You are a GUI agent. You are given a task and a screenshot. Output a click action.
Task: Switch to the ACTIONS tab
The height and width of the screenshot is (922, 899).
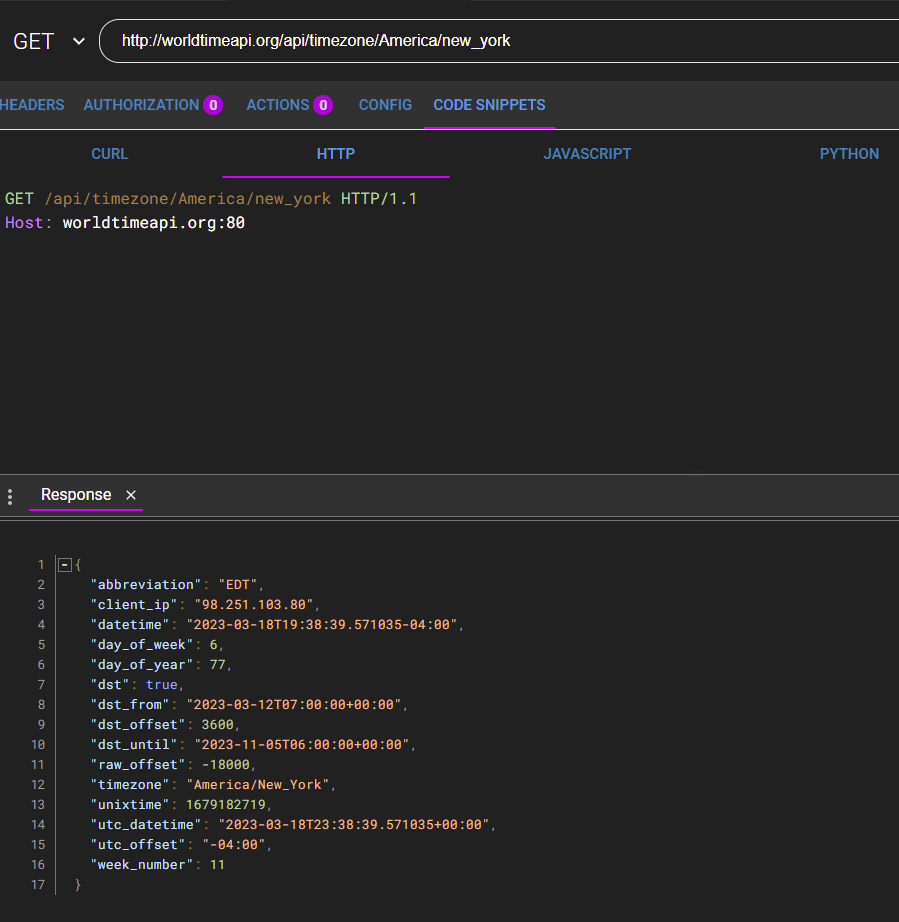pyautogui.click(x=278, y=105)
